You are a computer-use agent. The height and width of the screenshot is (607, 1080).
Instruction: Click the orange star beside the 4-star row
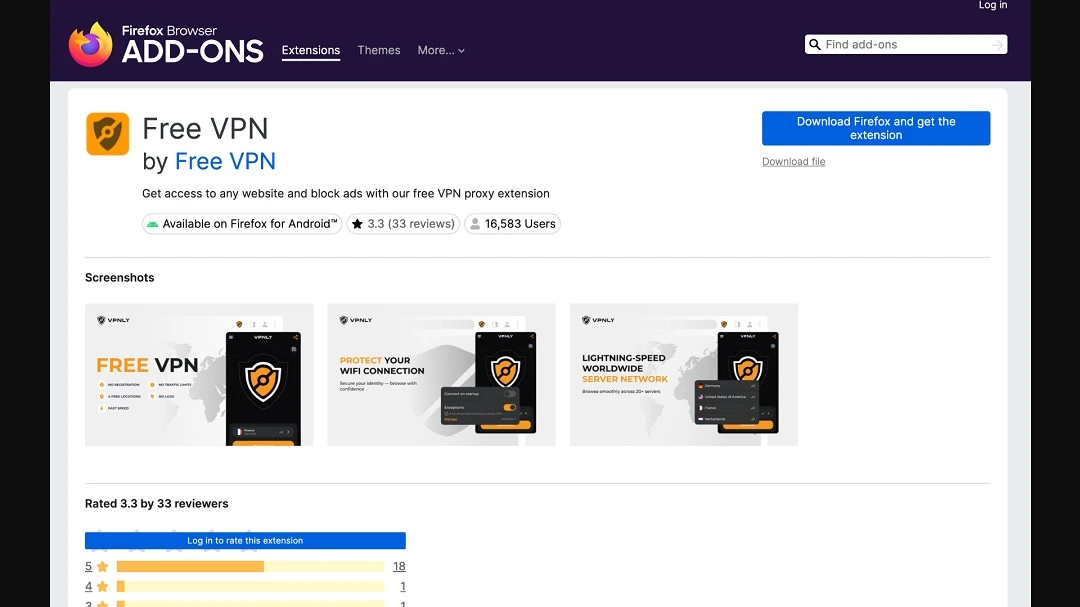103,586
